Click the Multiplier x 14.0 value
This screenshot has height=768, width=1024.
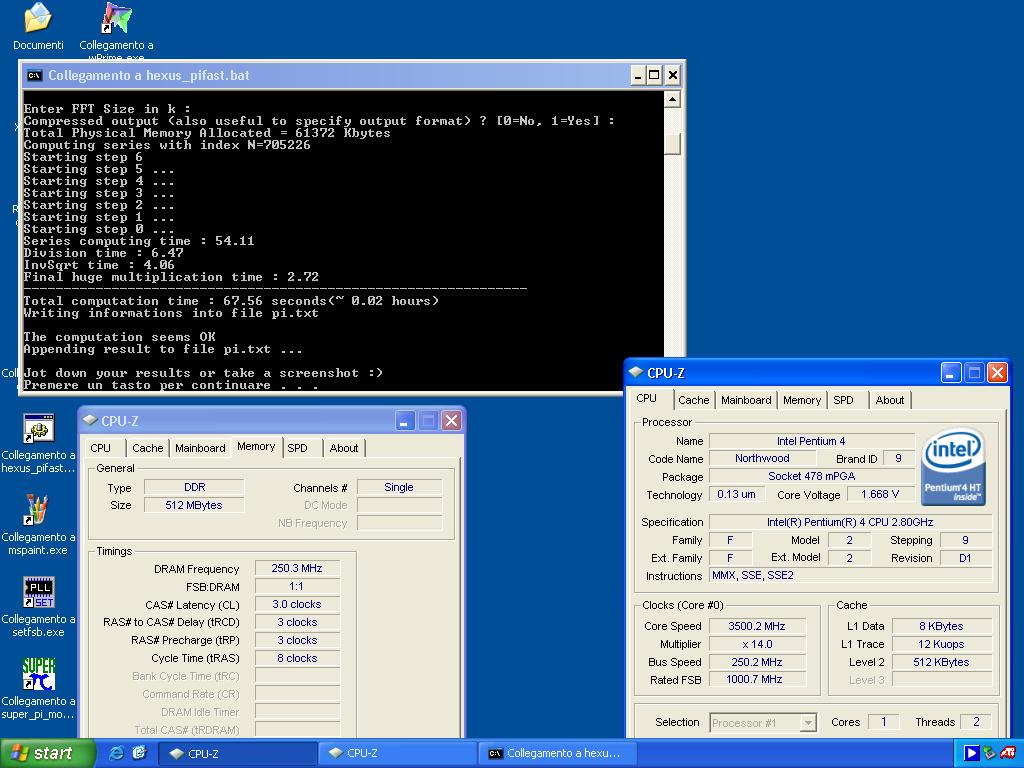point(757,645)
